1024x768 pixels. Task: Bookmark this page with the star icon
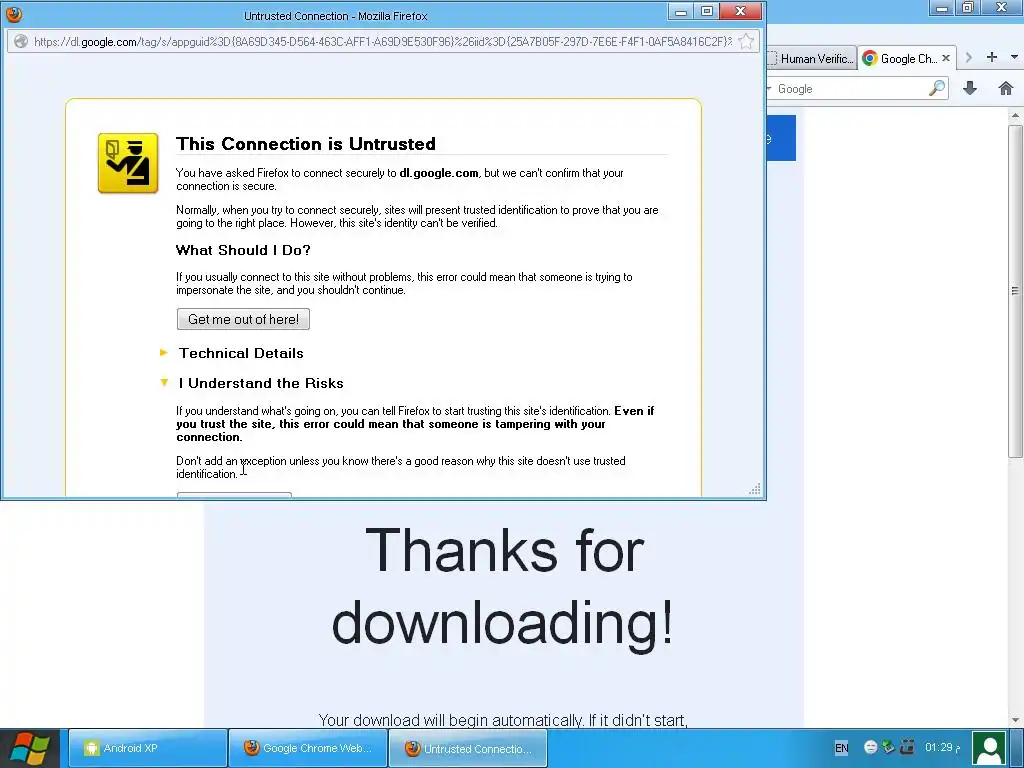[746, 42]
